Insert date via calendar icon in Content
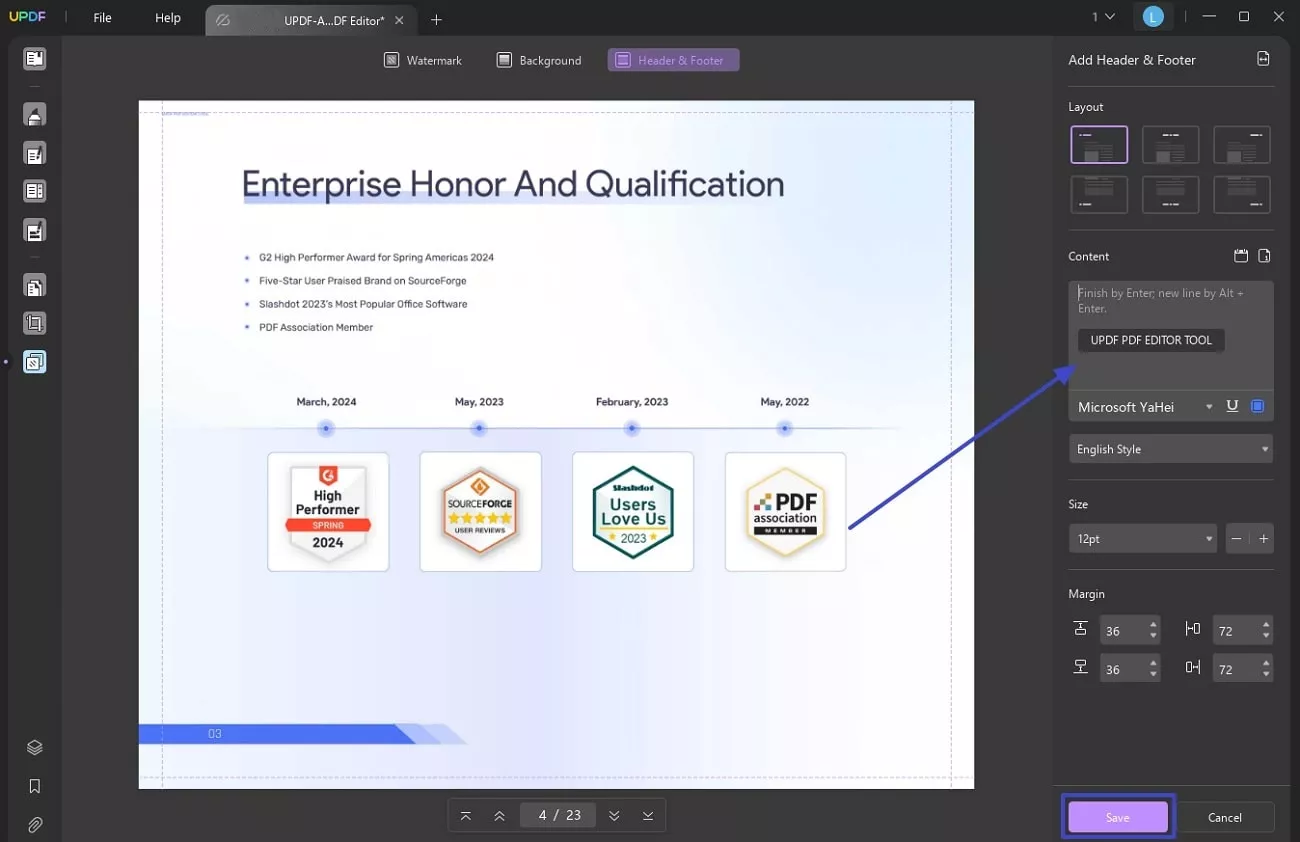The width and height of the screenshot is (1300, 842). coord(1241,256)
